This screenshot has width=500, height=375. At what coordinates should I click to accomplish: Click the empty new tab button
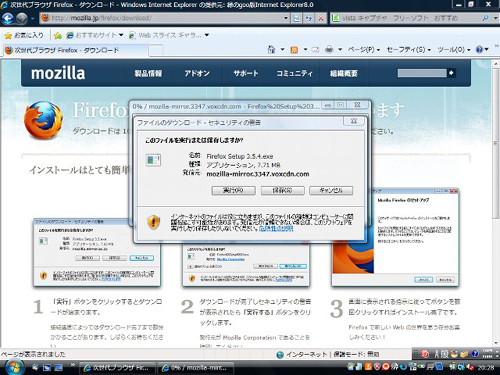coord(156,50)
